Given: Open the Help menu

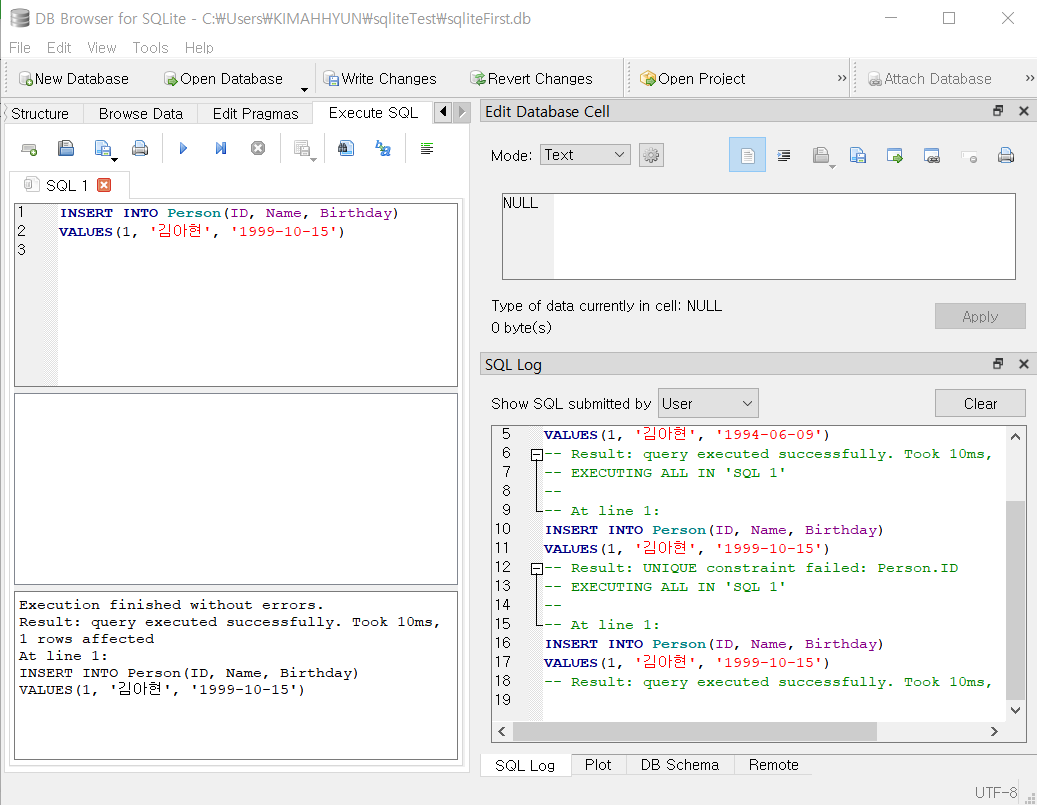Looking at the screenshot, I should tap(199, 48).
